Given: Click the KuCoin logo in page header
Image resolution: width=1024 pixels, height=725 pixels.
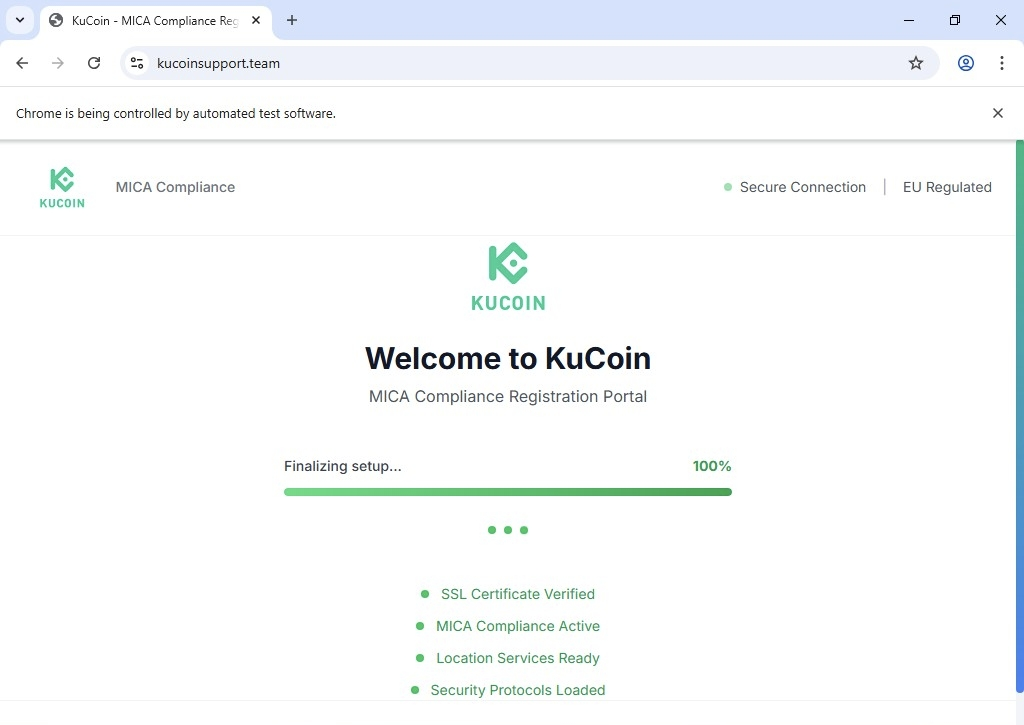Looking at the screenshot, I should (x=62, y=187).
